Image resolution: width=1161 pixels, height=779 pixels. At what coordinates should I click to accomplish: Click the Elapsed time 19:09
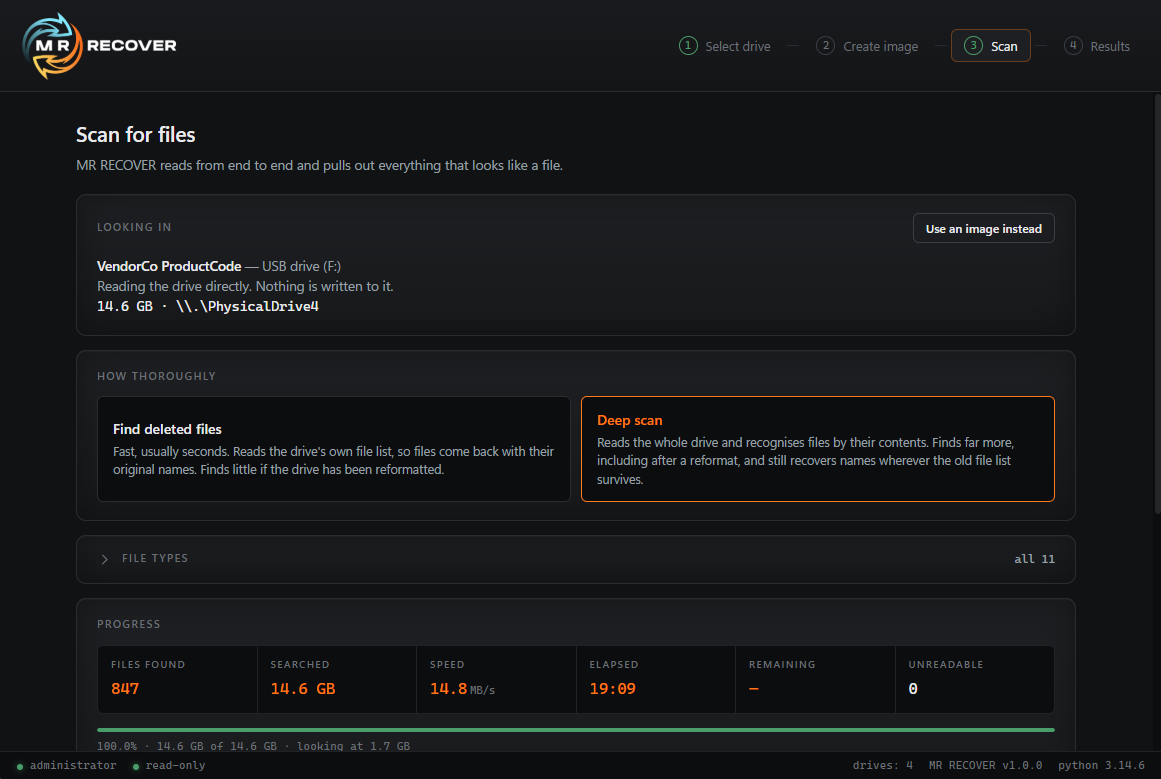pyautogui.click(x=612, y=689)
